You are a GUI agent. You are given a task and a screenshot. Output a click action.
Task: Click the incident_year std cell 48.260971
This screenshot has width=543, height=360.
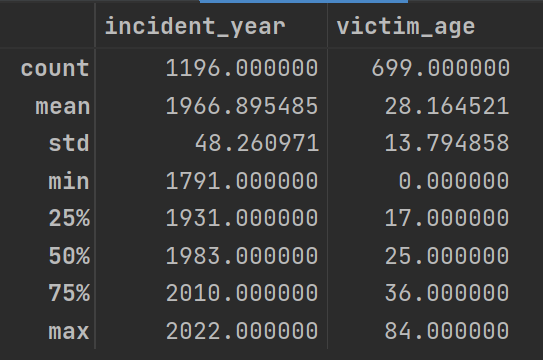tap(257, 143)
